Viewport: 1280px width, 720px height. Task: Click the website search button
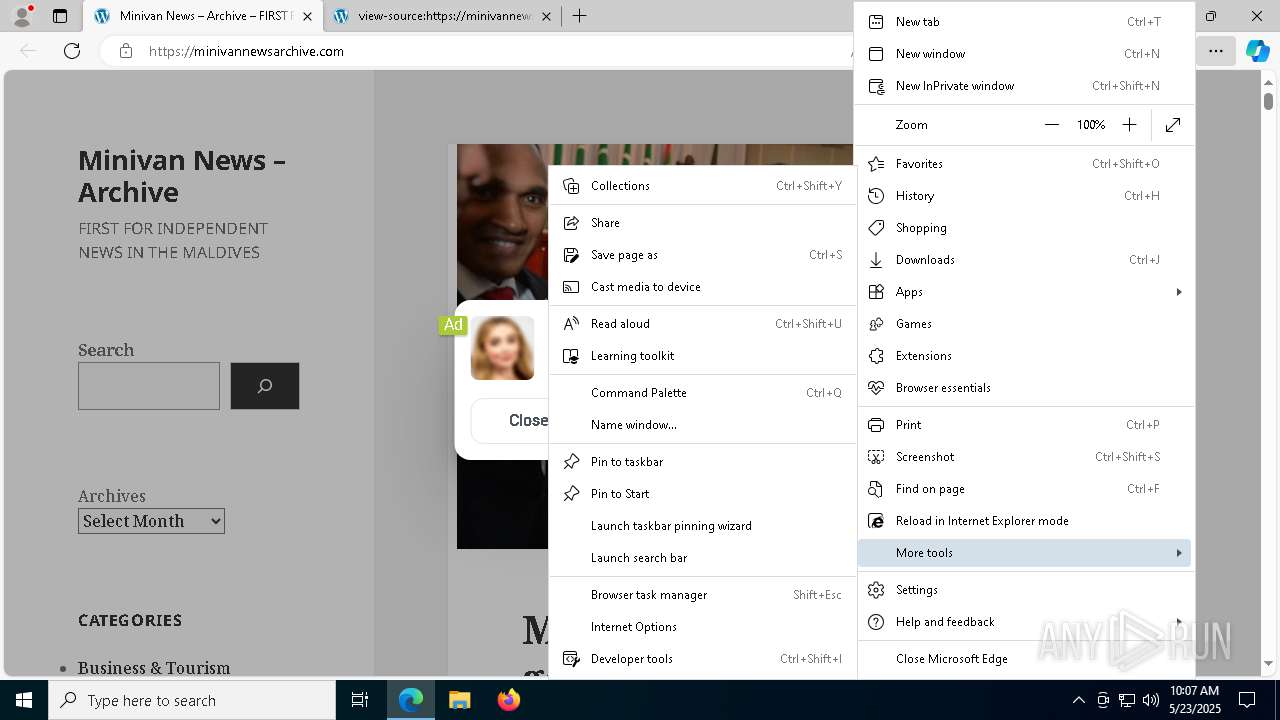click(x=265, y=386)
